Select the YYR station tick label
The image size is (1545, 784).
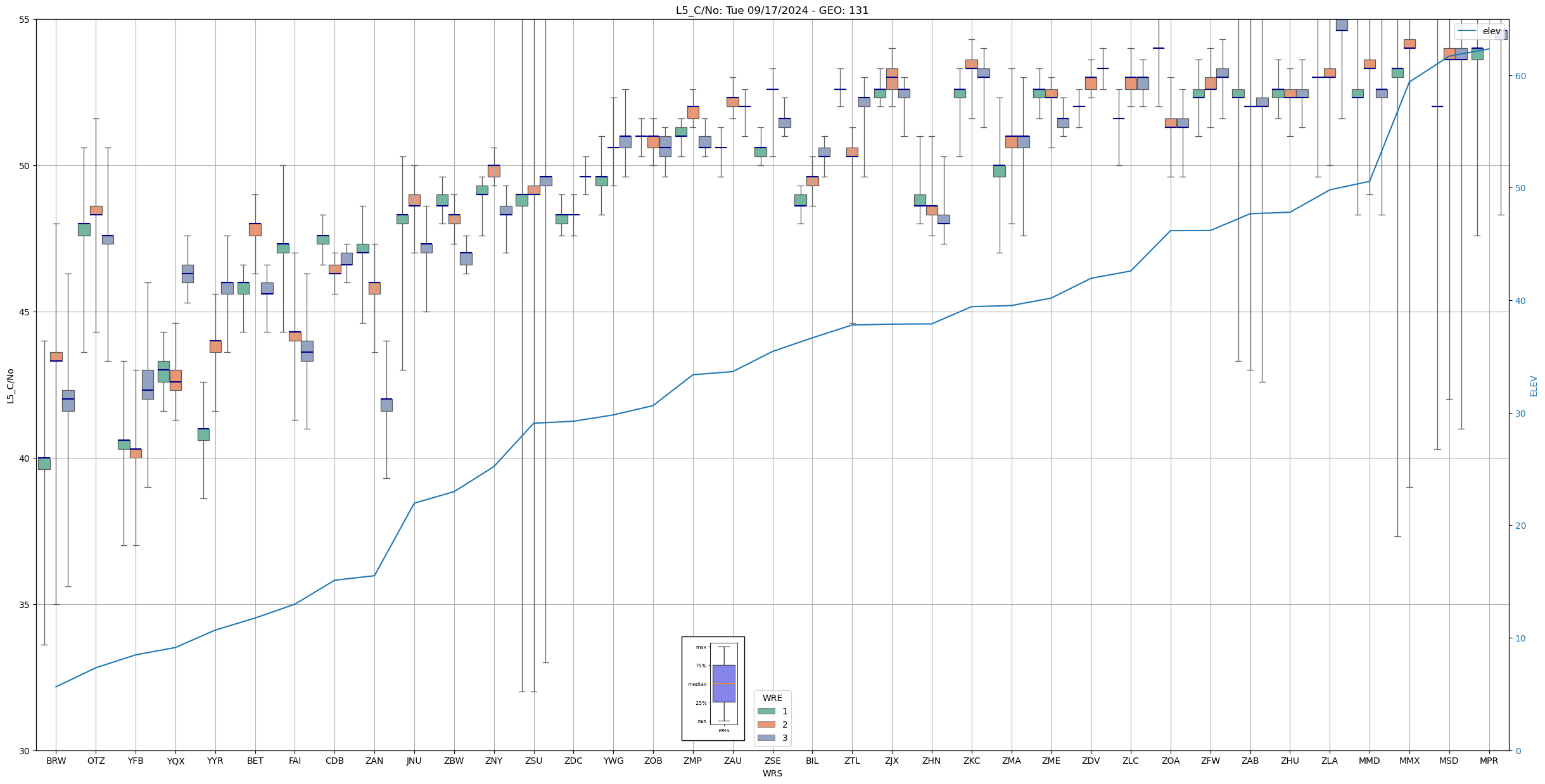click(x=215, y=761)
